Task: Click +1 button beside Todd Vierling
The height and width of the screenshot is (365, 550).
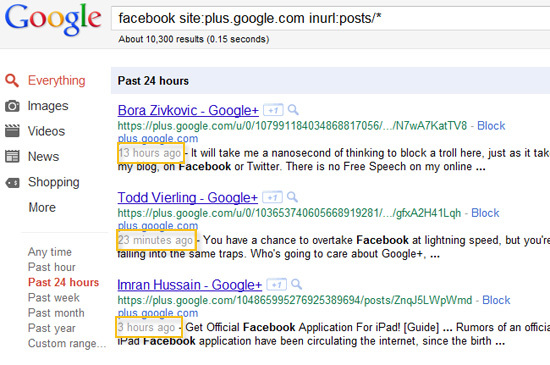Action: click(x=273, y=198)
